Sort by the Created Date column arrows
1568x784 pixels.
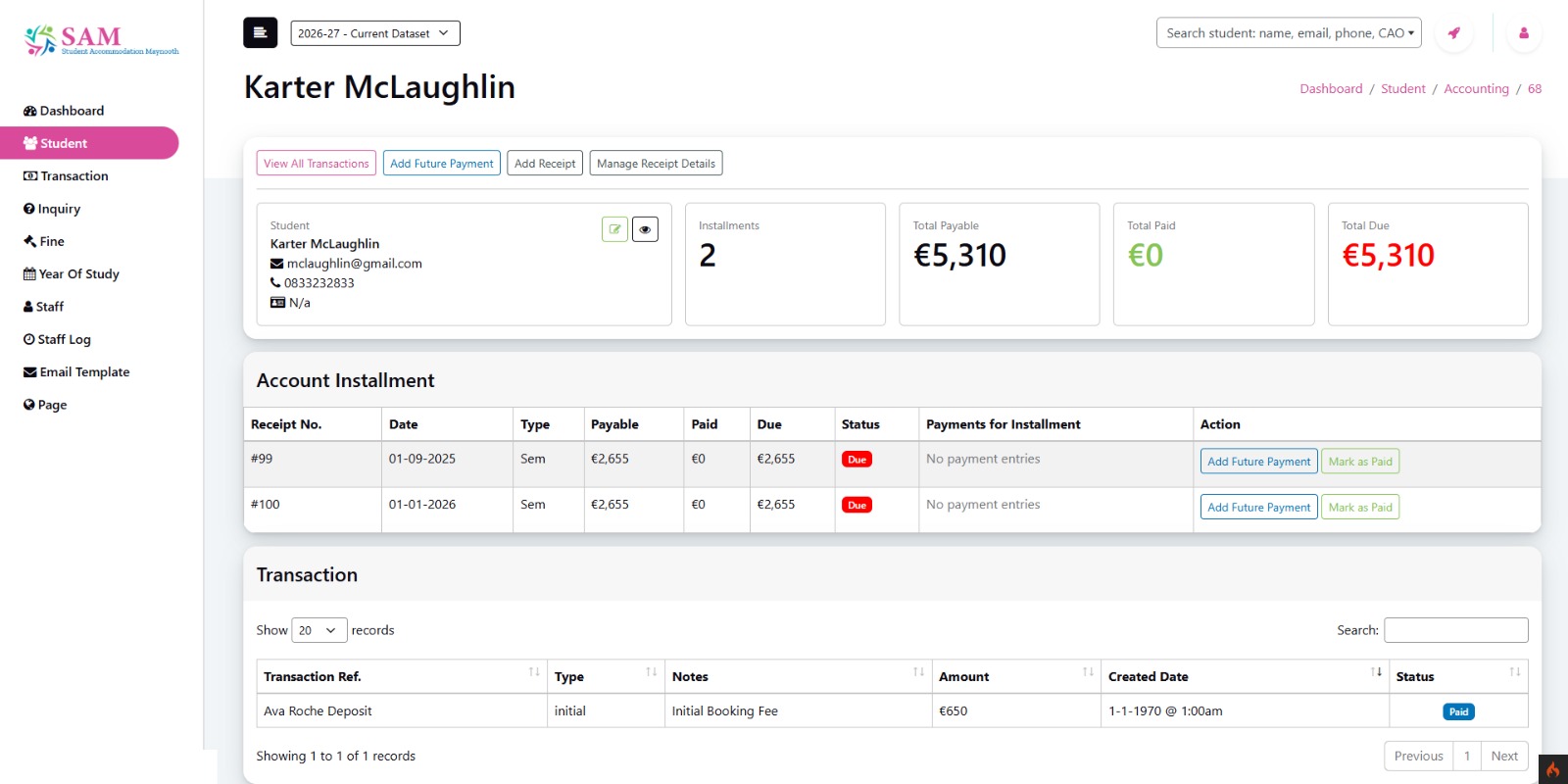click(x=1376, y=672)
